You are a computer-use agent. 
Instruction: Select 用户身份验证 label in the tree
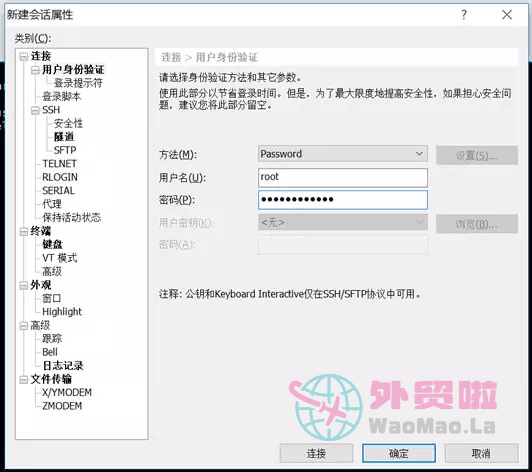73,70
